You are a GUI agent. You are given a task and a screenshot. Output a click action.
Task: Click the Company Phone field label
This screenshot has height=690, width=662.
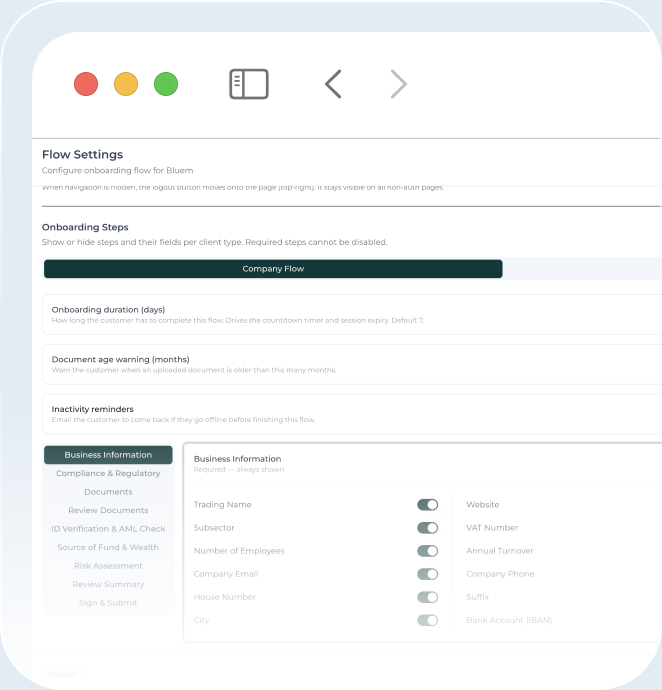500,574
